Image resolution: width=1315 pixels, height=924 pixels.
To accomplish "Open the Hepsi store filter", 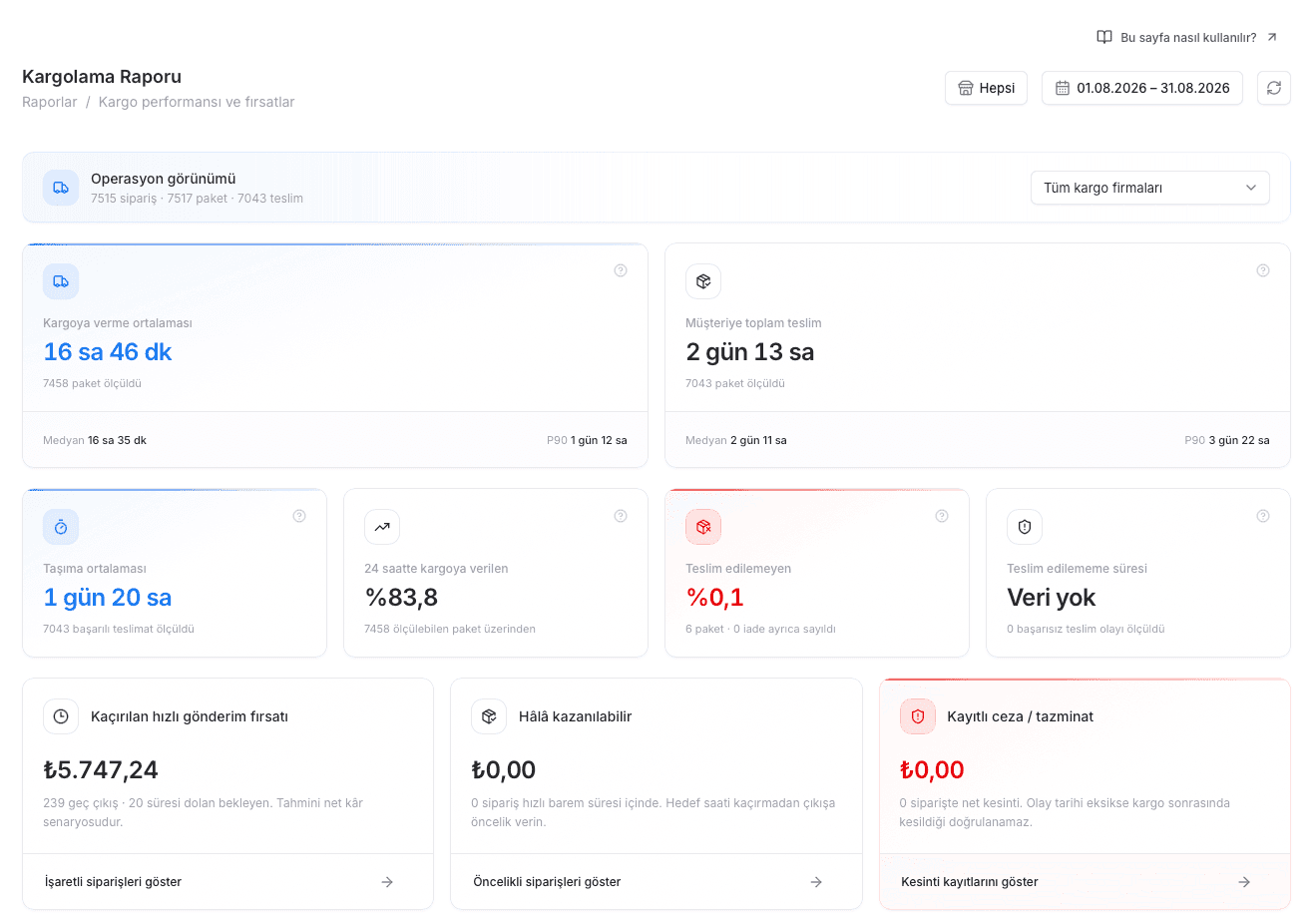I will pyautogui.click(x=986, y=88).
